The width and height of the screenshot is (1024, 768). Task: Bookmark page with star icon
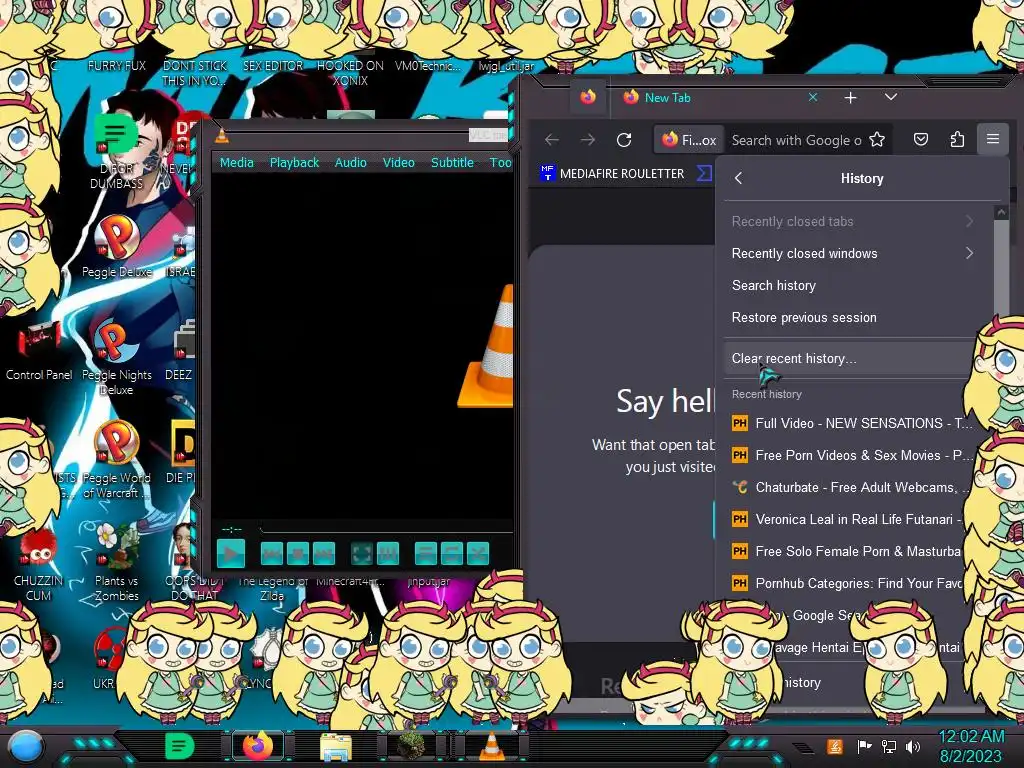click(x=877, y=140)
